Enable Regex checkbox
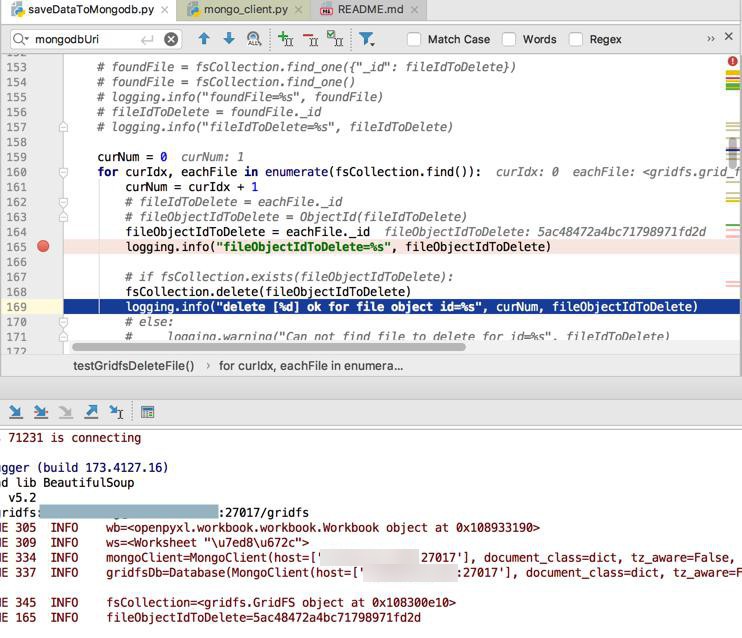The image size is (742, 638). click(x=576, y=39)
